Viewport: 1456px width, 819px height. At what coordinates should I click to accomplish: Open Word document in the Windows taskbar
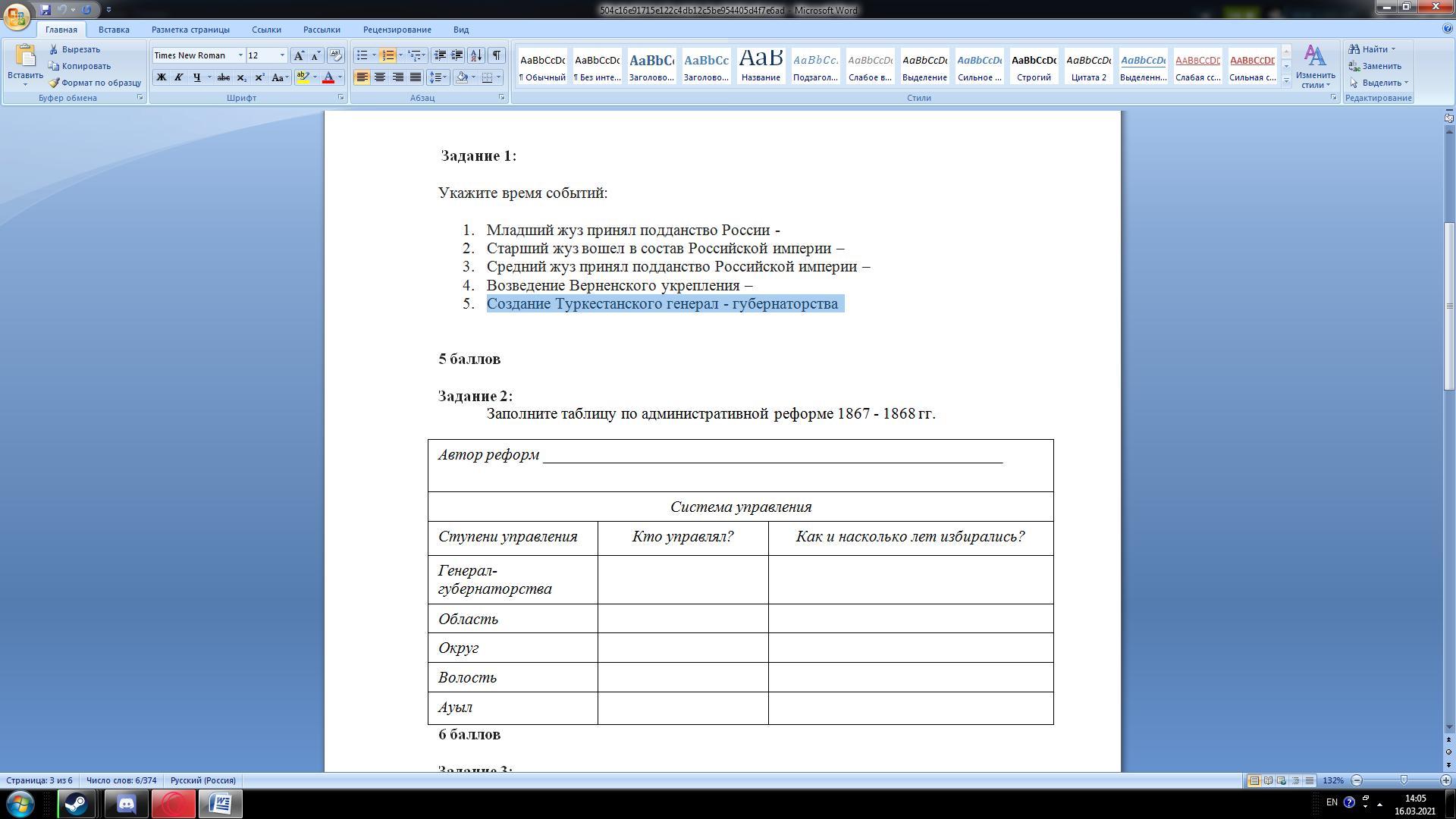coord(220,803)
